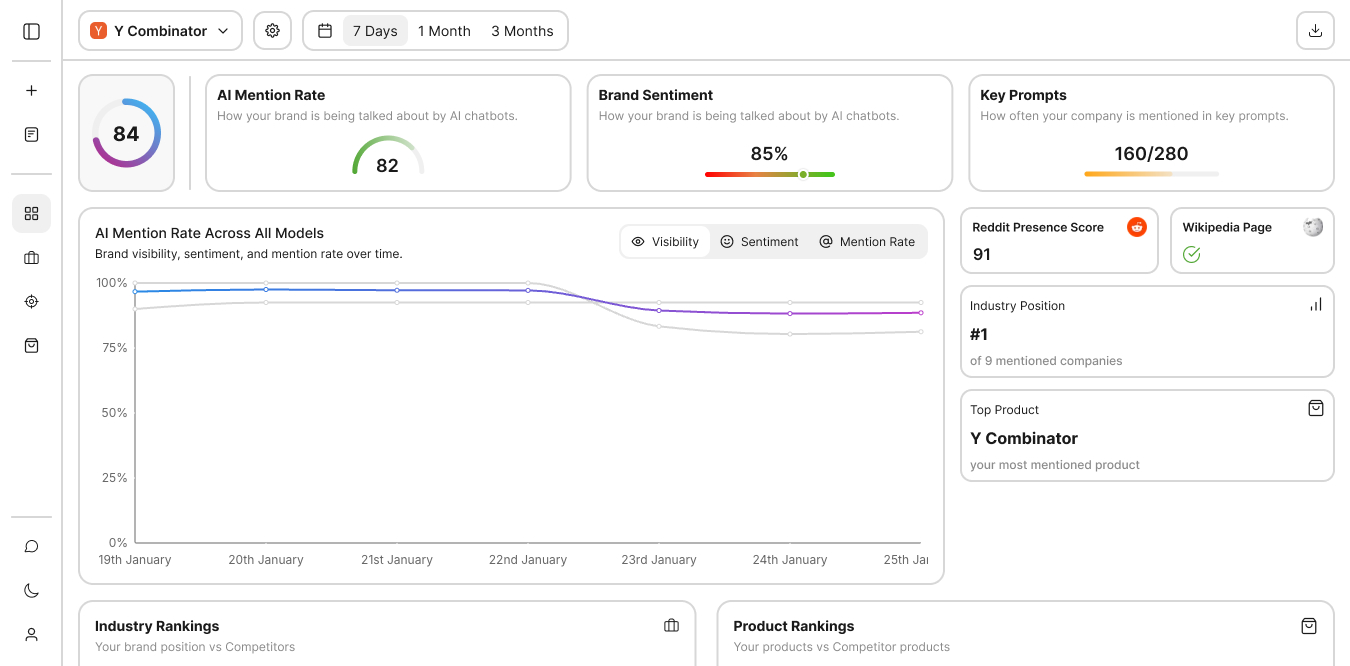The width and height of the screenshot is (1350, 666).
Task: Switch chart to Mention Rate
Action: (867, 241)
